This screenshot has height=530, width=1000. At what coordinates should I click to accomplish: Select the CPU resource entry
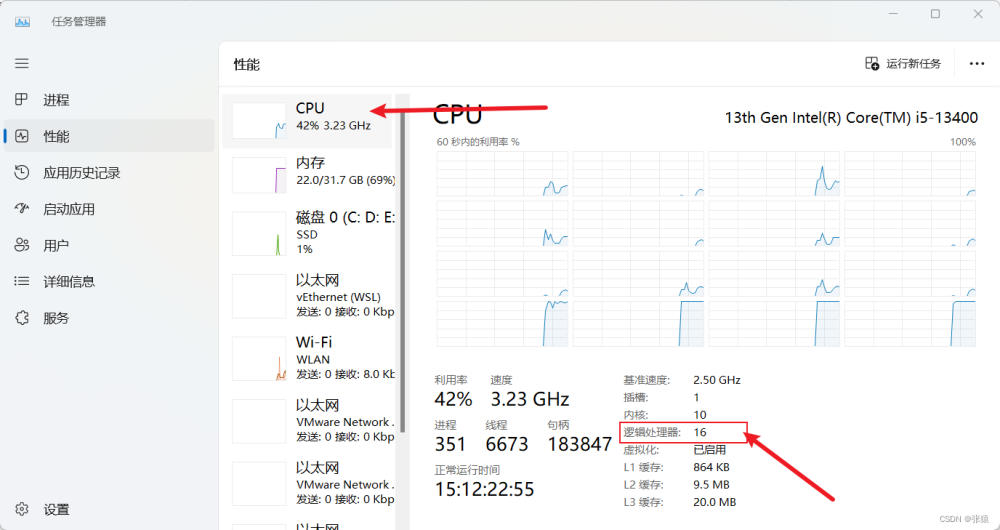[307, 121]
